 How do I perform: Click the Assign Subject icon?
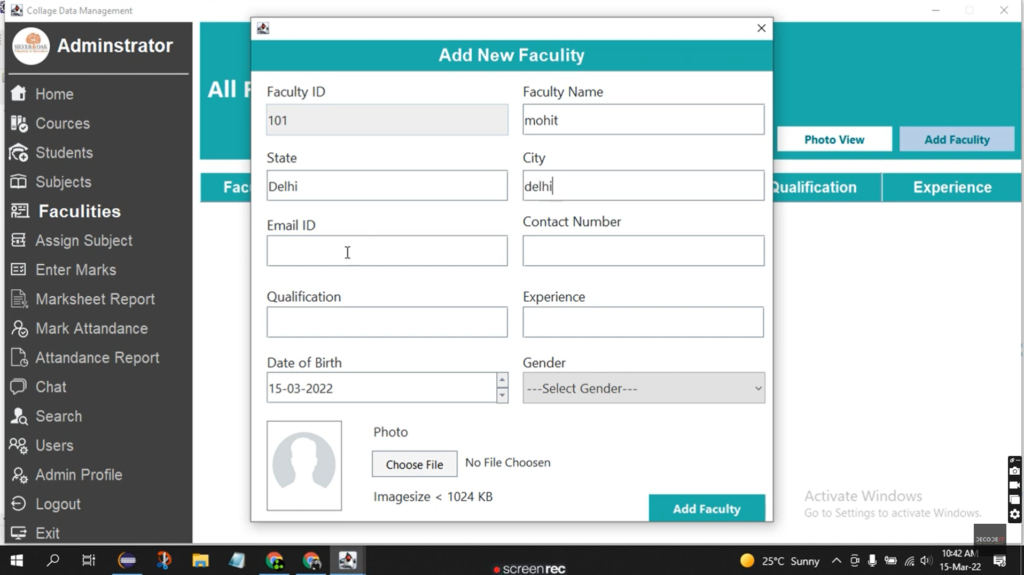[x=18, y=240]
